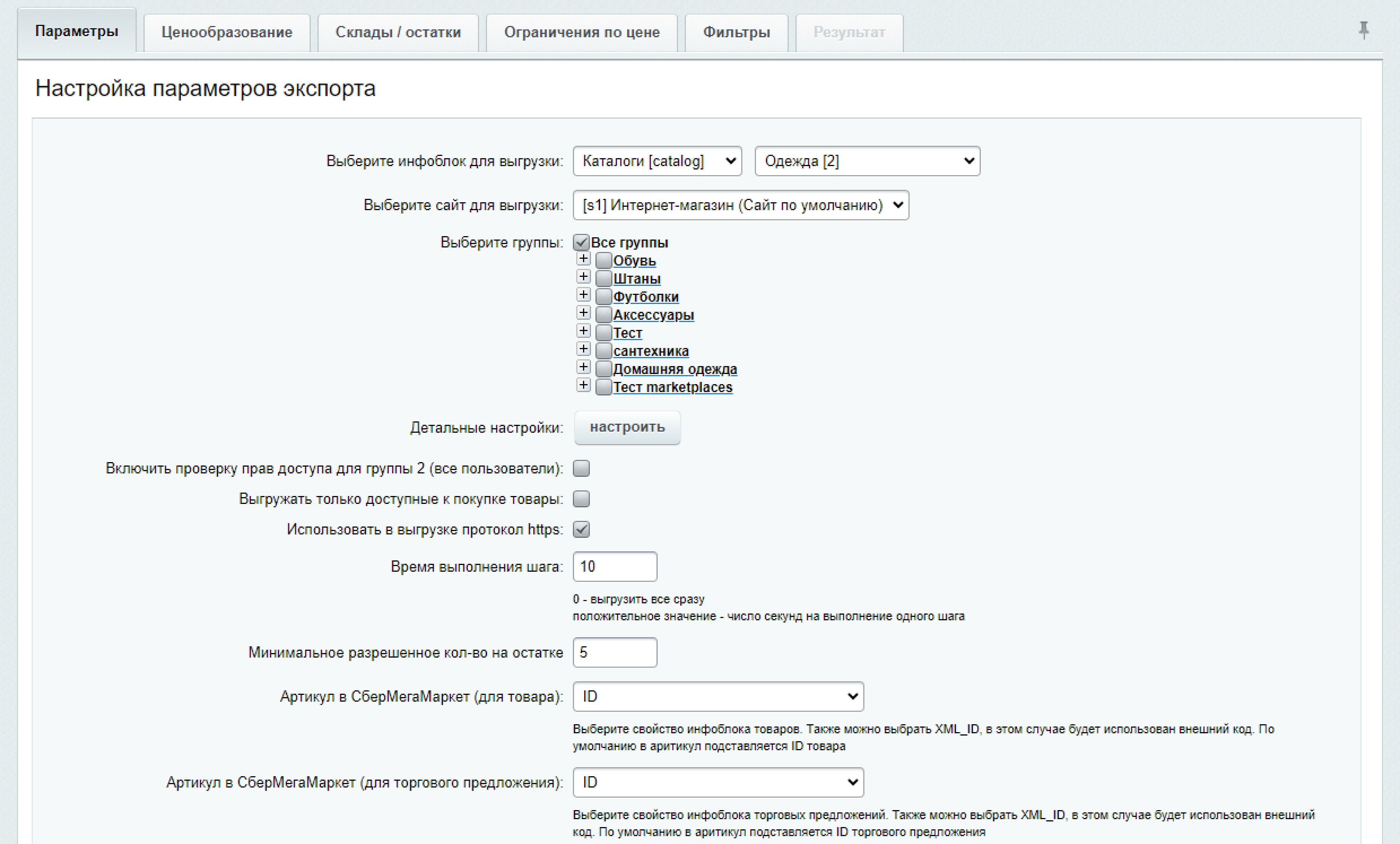This screenshot has height=844, width=1400.
Task: Open the site selection dropdown
Action: click(740, 205)
